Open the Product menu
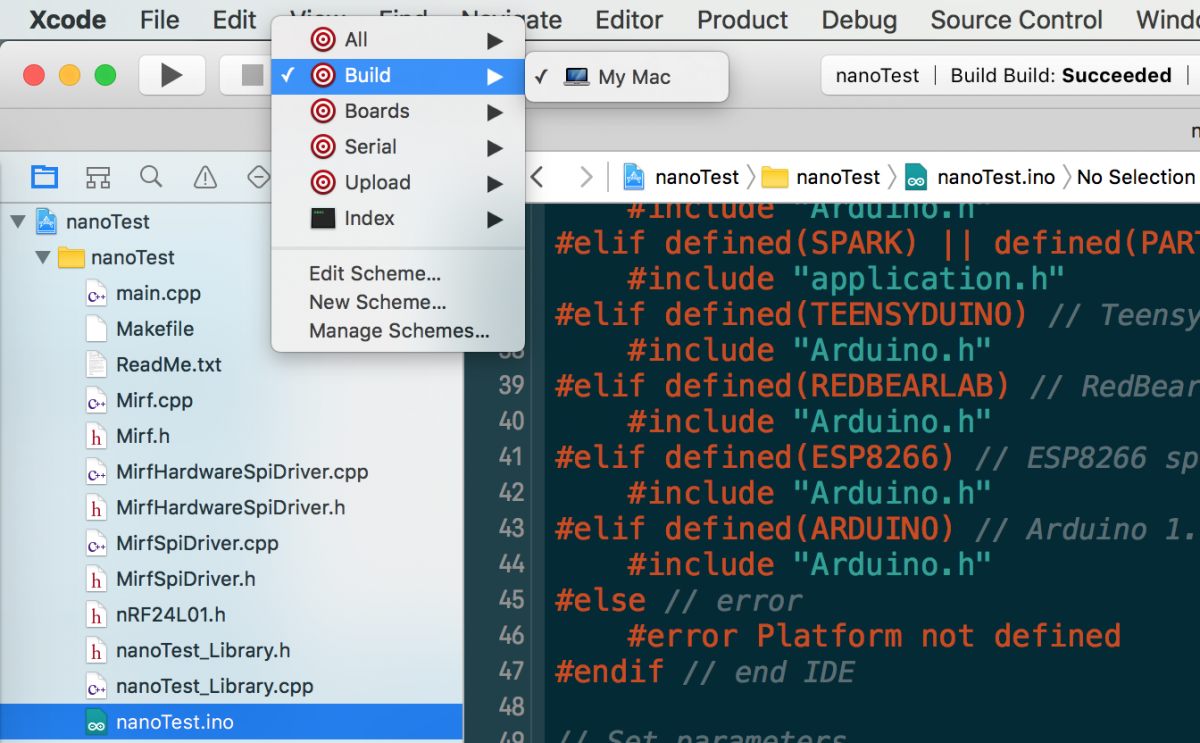This screenshot has width=1200, height=743. [743, 20]
